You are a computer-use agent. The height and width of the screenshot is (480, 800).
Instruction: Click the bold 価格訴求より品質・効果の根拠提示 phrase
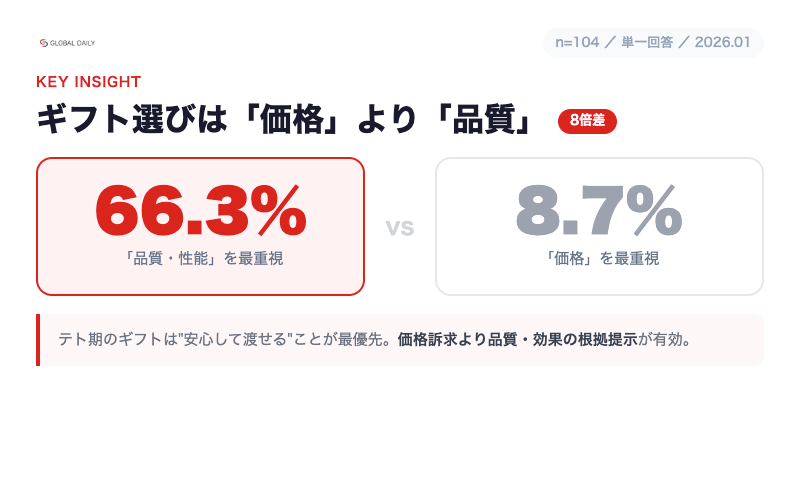point(517,340)
